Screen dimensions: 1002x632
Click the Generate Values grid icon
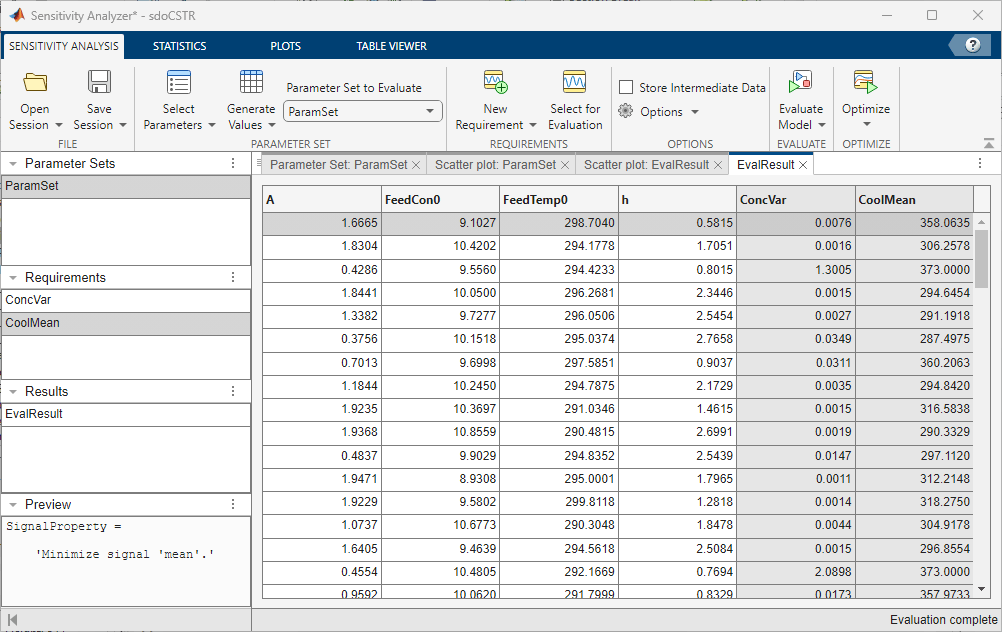(251, 82)
